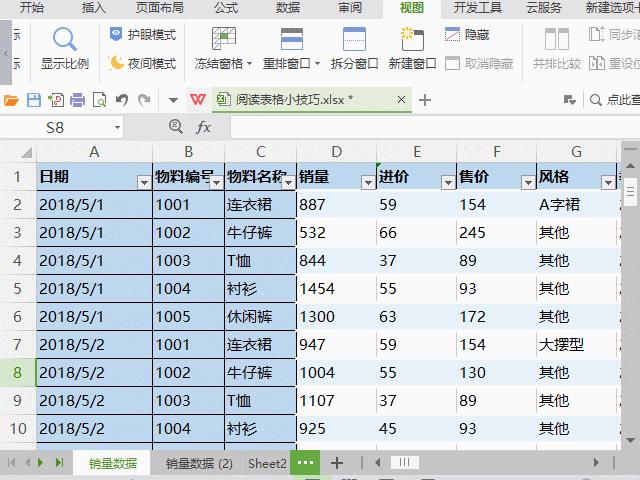Click the print icon
Viewport: 640px width, 480px height.
click(x=78, y=100)
